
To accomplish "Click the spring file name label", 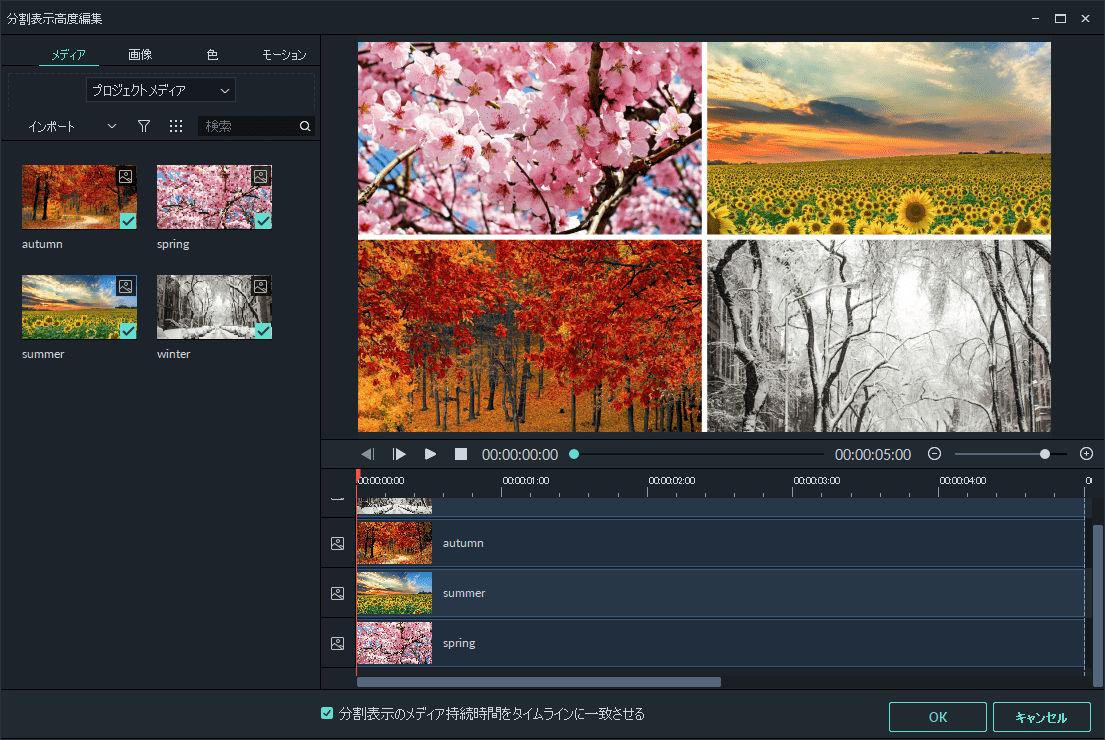I will tap(173, 244).
